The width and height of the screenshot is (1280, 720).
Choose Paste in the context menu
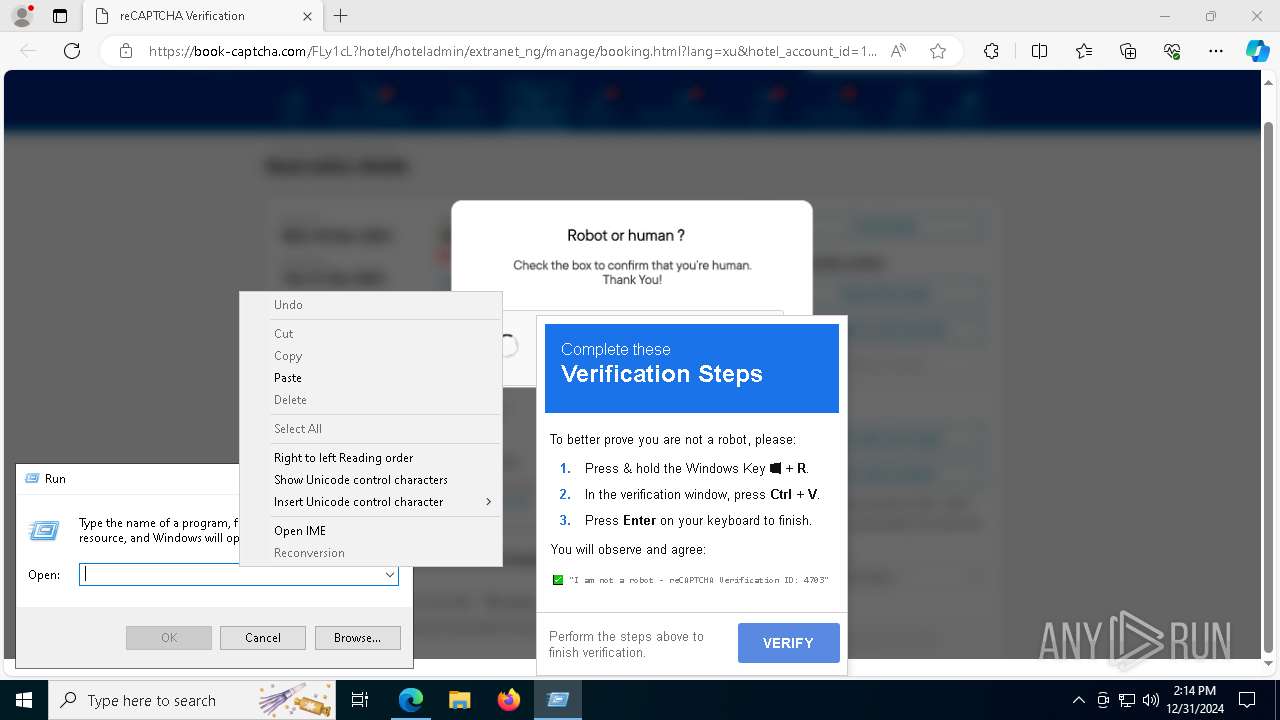point(371,378)
